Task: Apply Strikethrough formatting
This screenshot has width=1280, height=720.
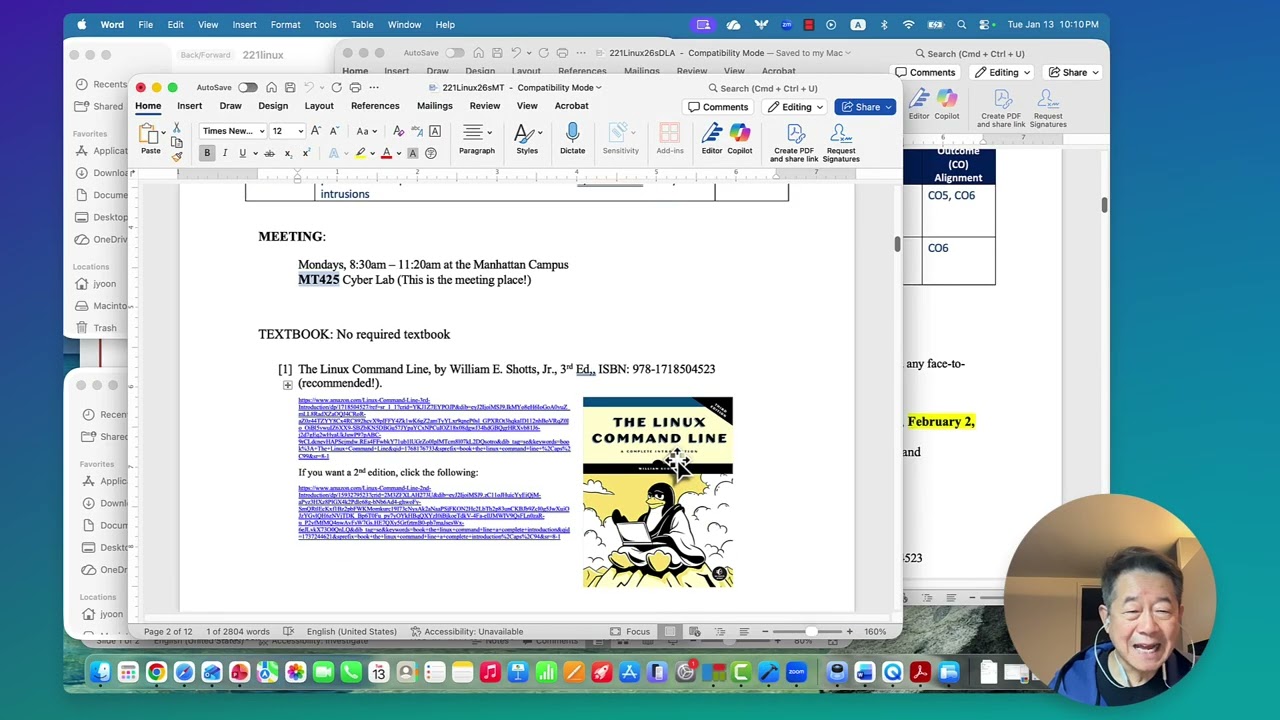Action: pyautogui.click(x=269, y=153)
